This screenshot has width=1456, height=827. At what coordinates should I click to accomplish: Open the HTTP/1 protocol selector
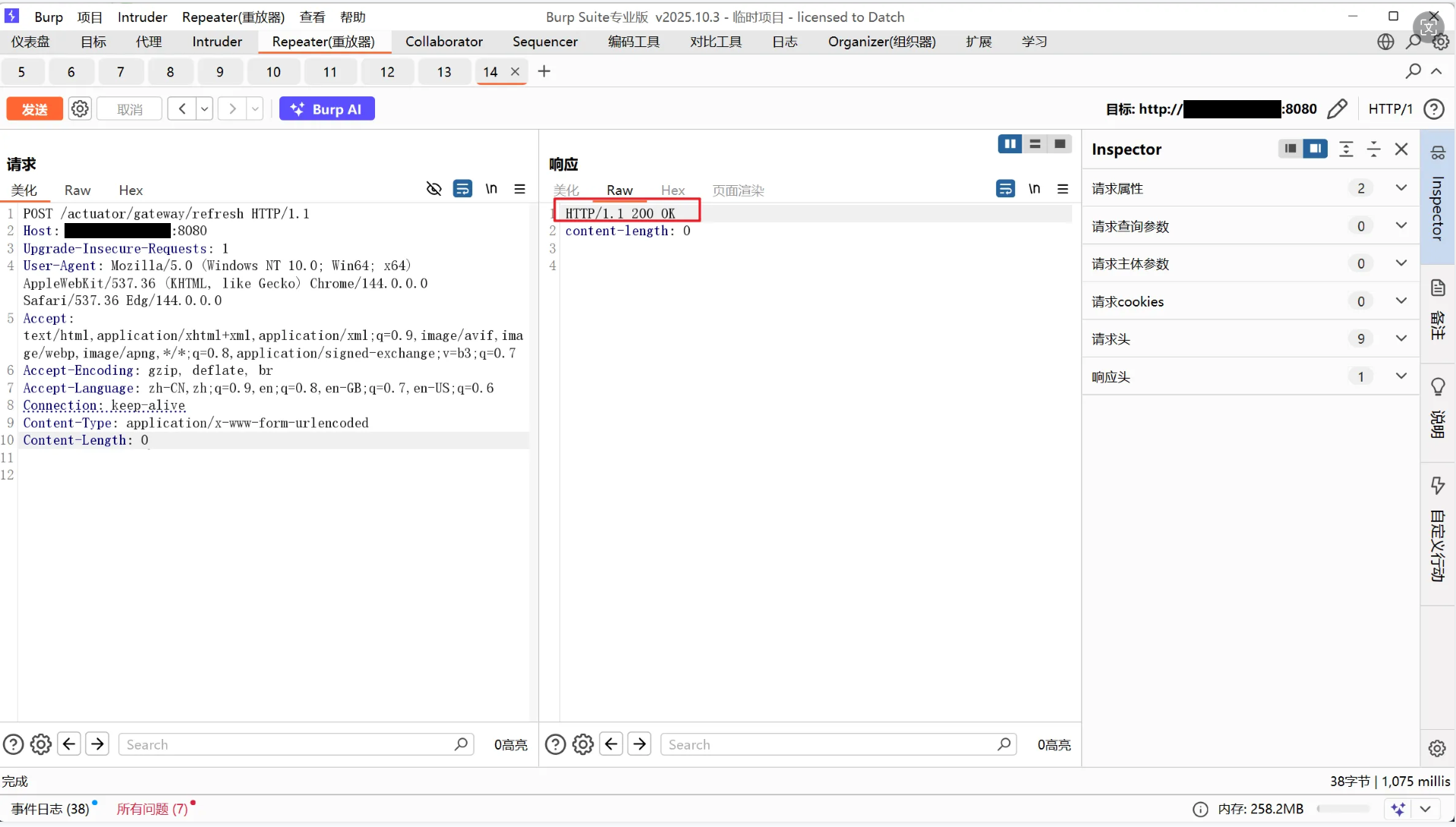pos(1390,109)
